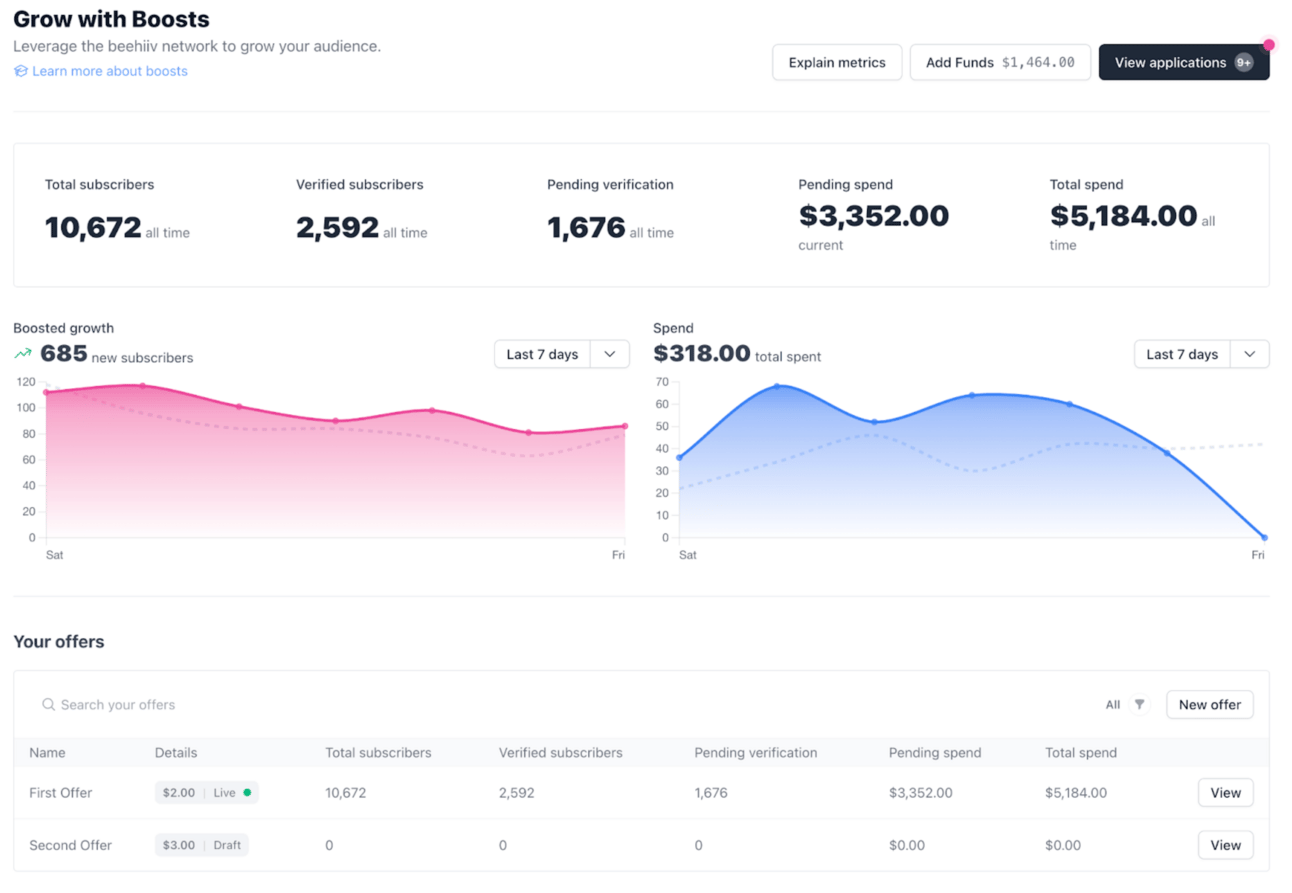1292x893 pixels.
Task: Click View button for First Offer
Action: (x=1226, y=793)
